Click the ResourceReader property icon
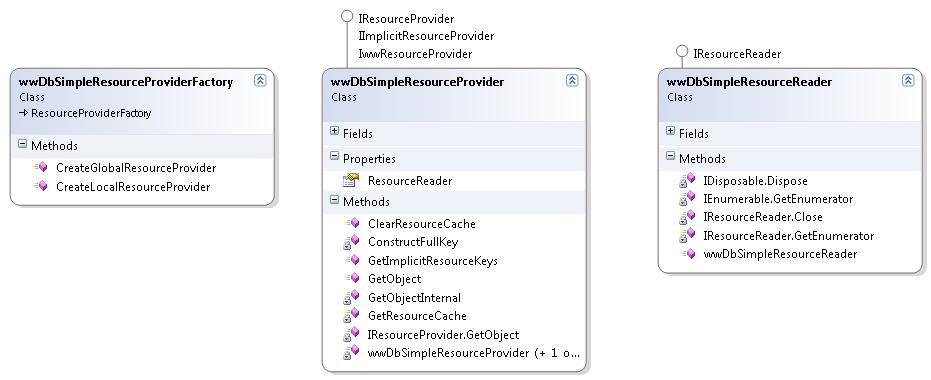 tap(351, 180)
